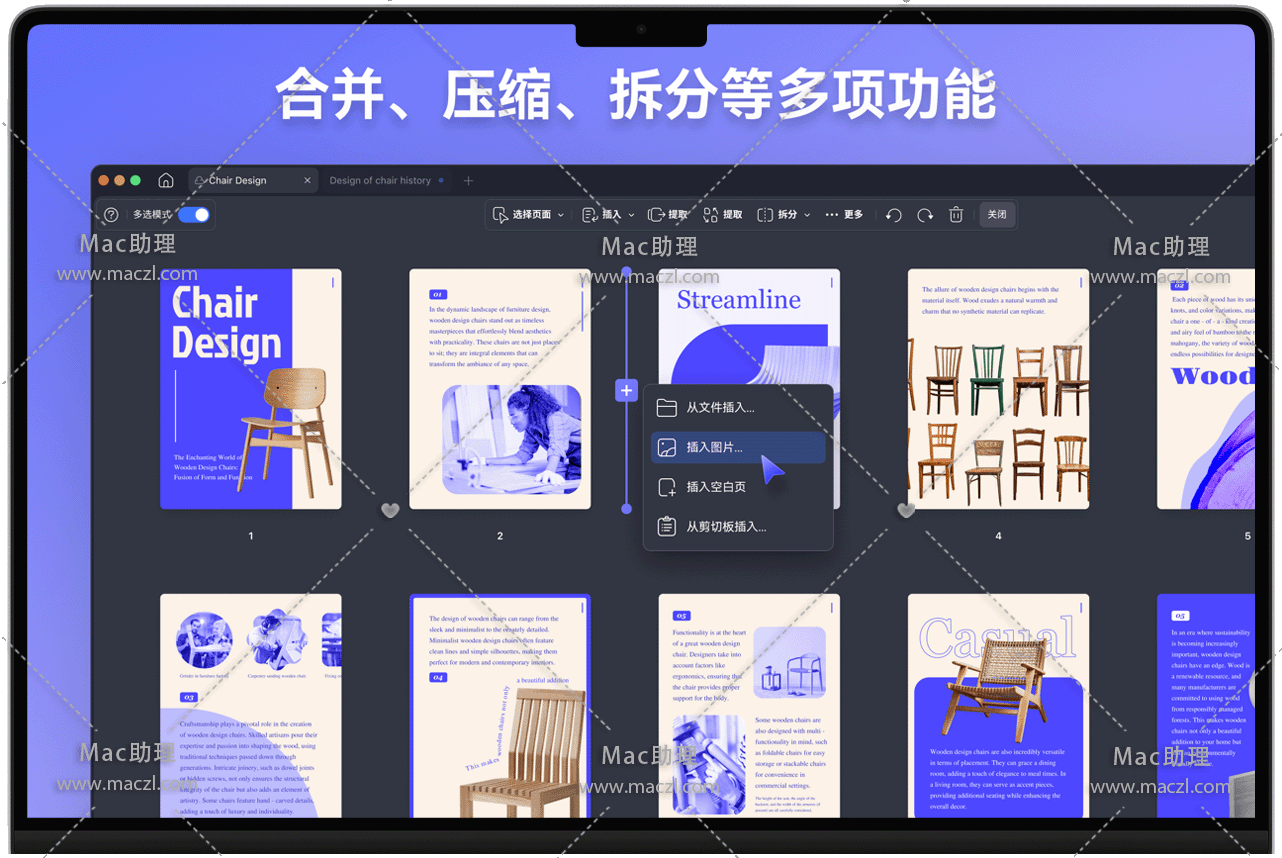
Task: Delete selected pages with the trash icon
Action: tap(956, 215)
